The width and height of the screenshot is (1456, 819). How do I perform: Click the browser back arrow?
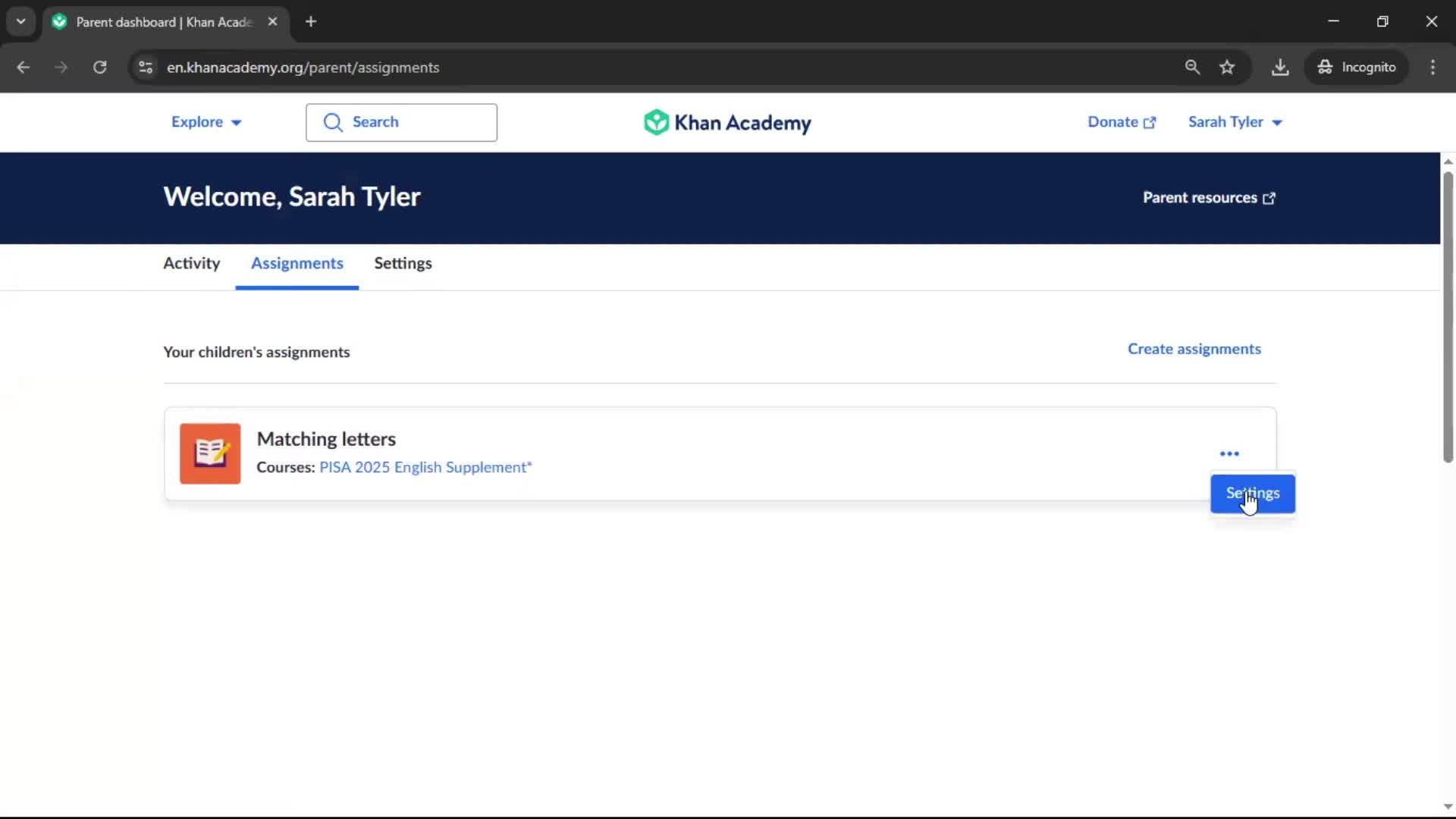(24, 67)
